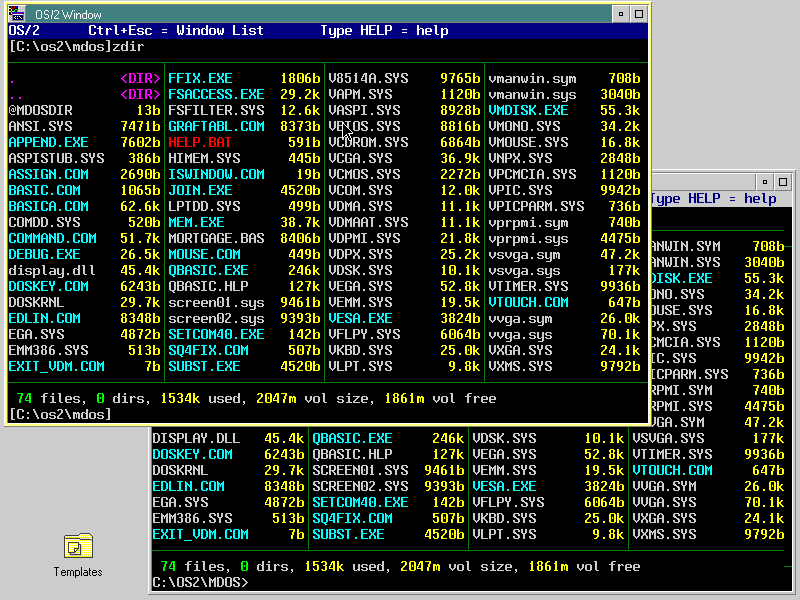This screenshot has width=800, height=600.
Task: Select SCREEN02.SYS in the background window
Action: point(360,486)
